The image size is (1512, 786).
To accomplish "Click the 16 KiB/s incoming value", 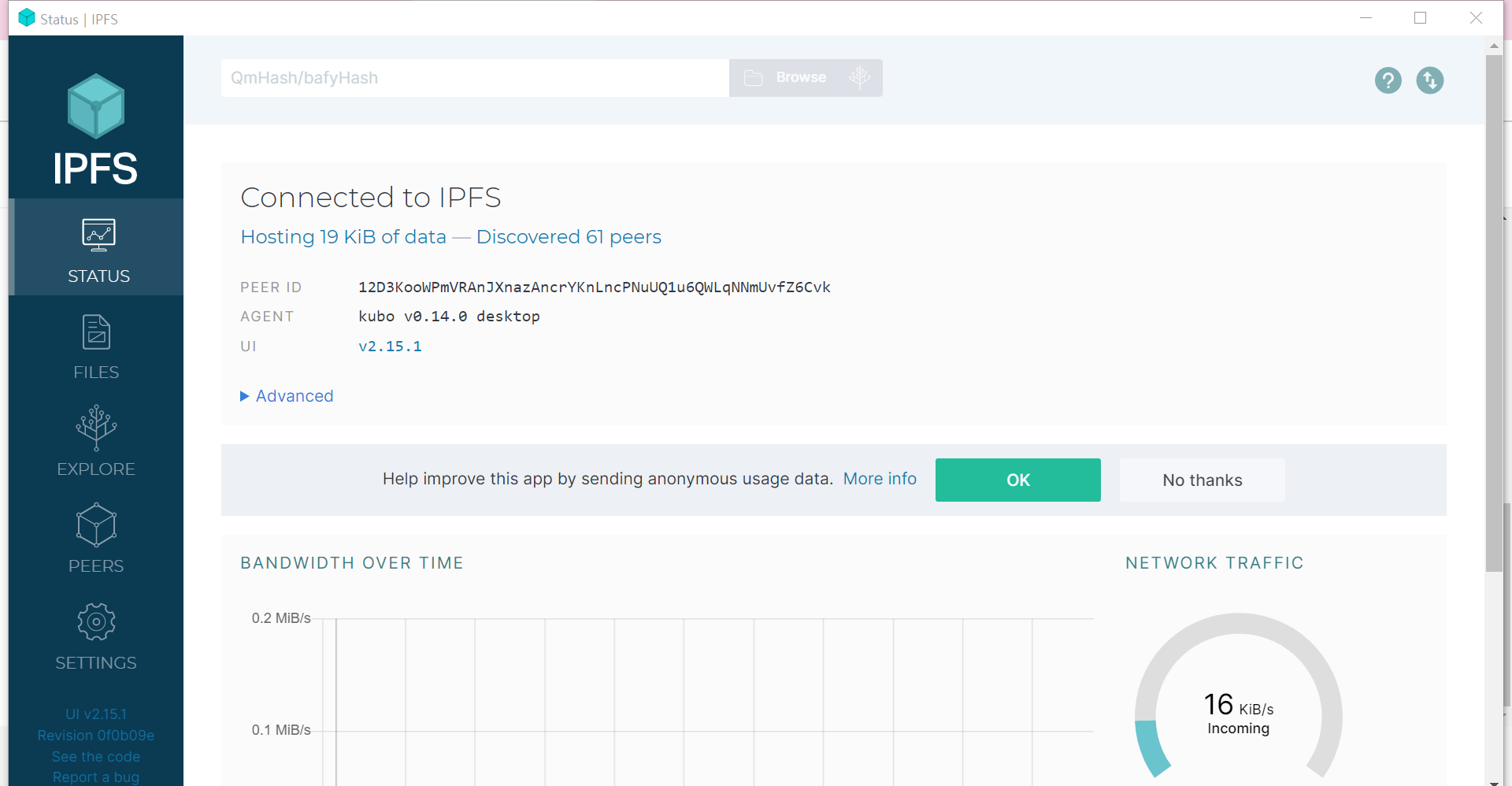I will tap(1238, 705).
